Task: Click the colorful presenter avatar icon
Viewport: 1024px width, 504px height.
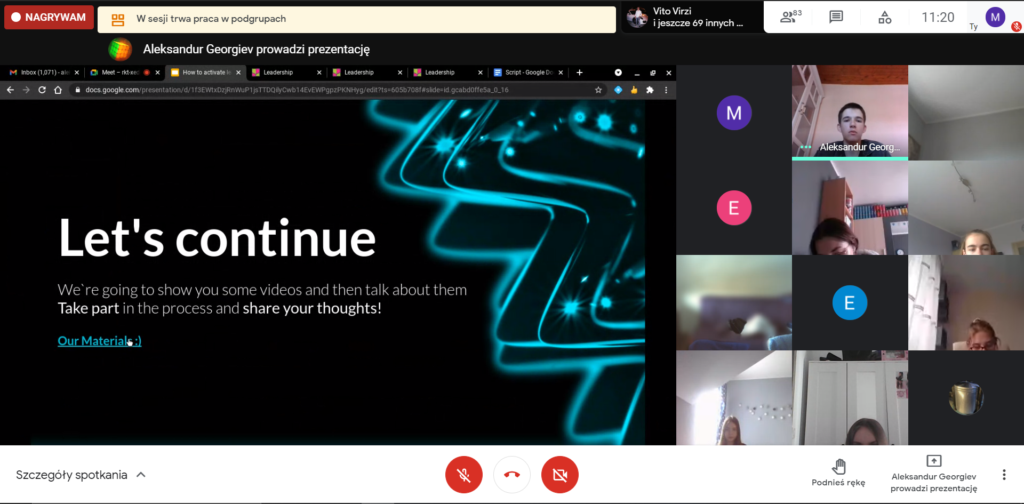Action: click(120, 49)
